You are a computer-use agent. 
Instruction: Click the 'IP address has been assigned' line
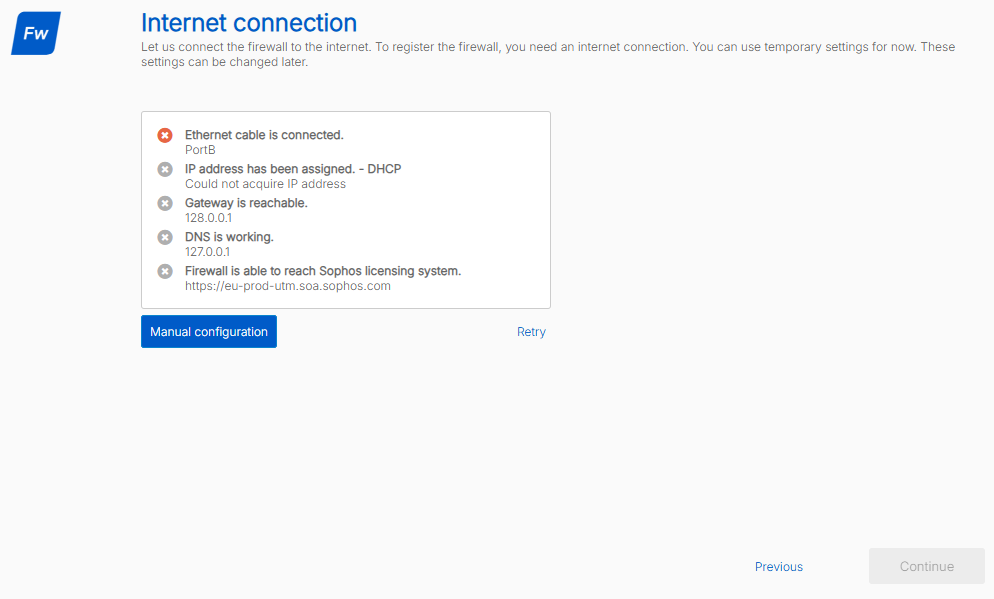coord(293,169)
